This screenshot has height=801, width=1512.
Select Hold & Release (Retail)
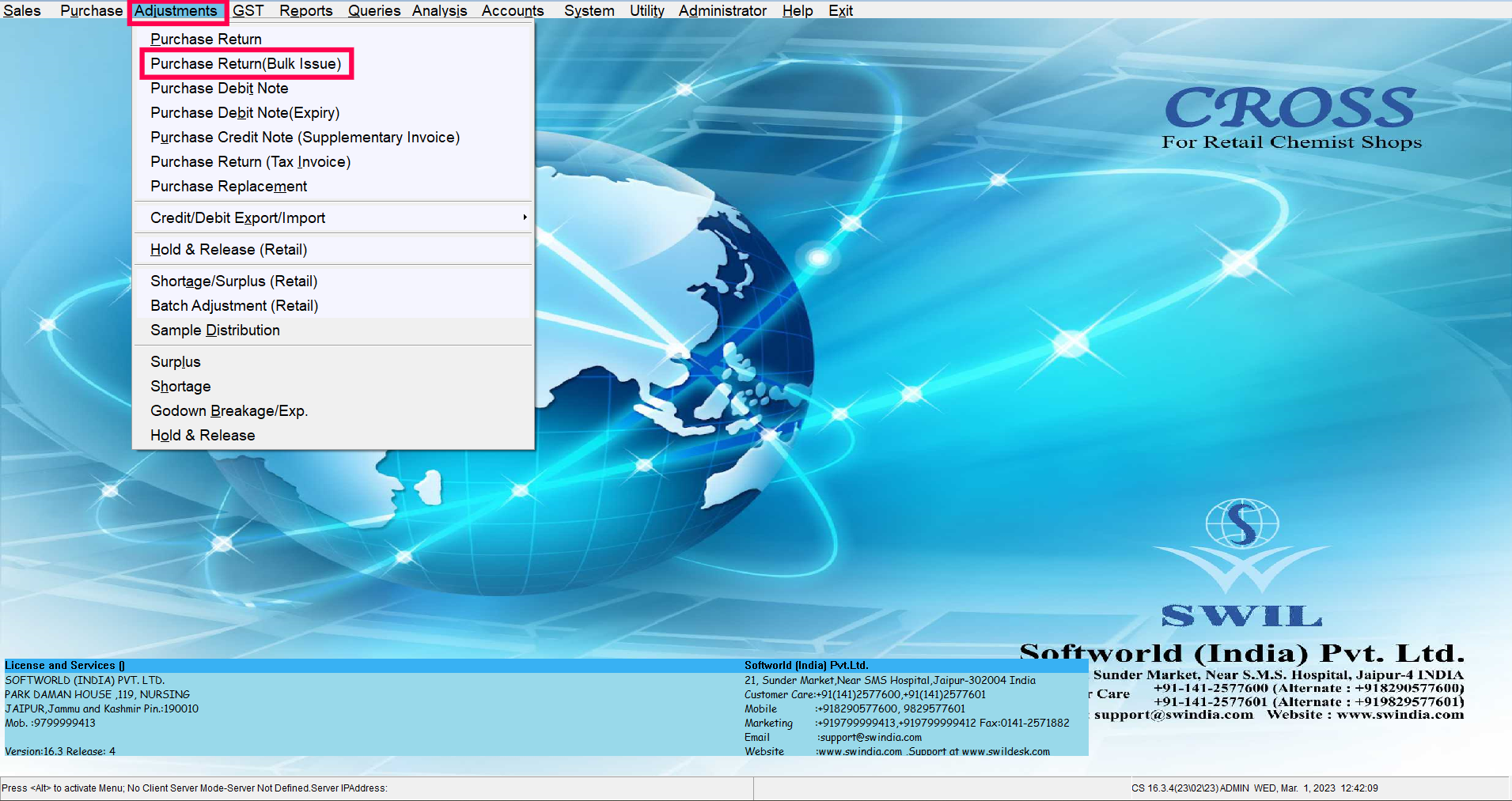332,249
